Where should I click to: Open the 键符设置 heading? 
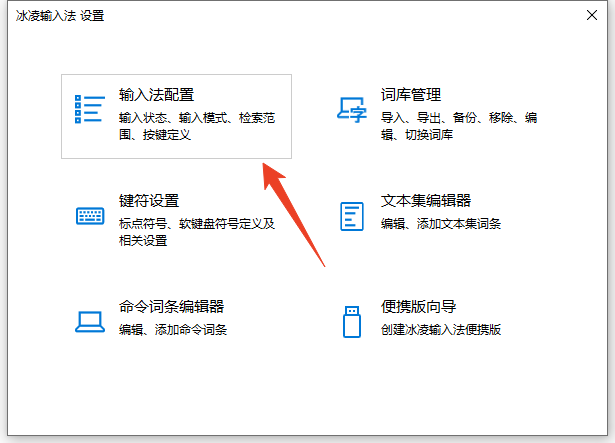tap(149, 201)
